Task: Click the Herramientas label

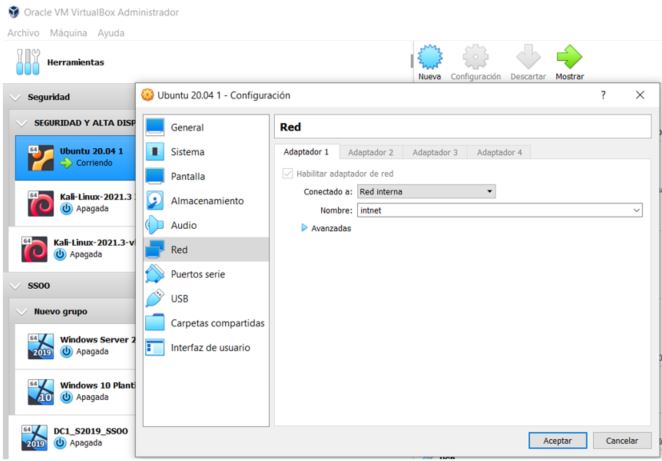Action: pyautogui.click(x=75, y=62)
